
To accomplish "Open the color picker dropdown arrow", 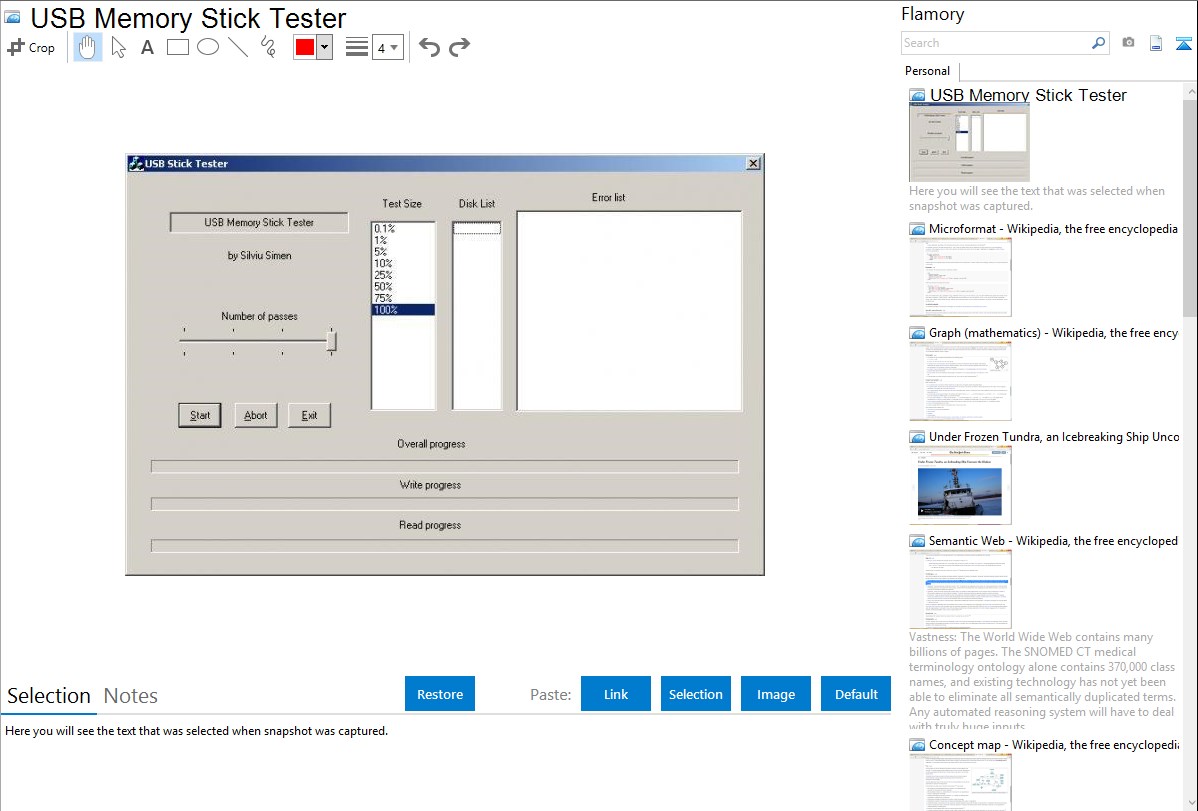I will tap(324, 47).
